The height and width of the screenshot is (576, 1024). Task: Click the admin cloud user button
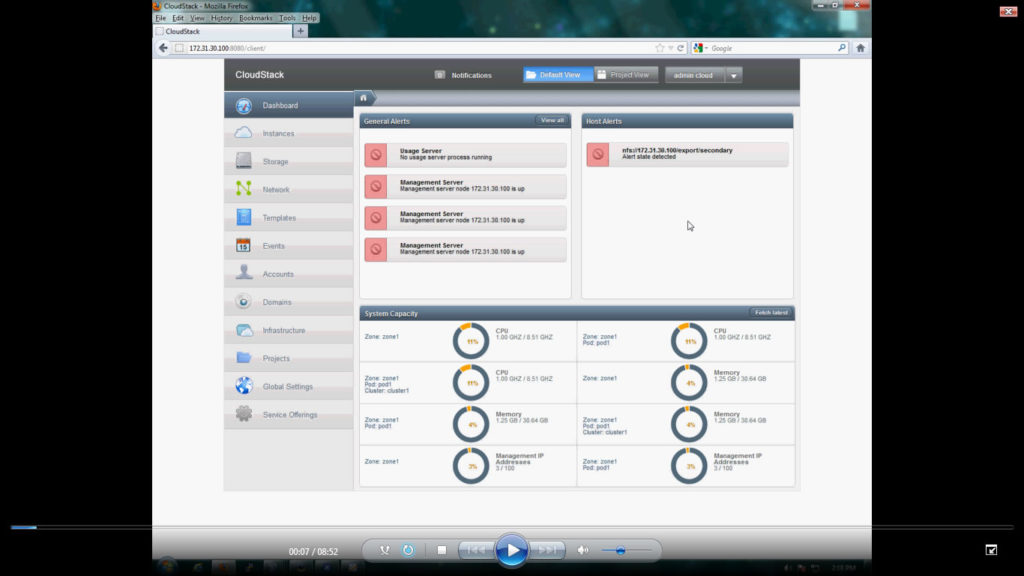695,75
